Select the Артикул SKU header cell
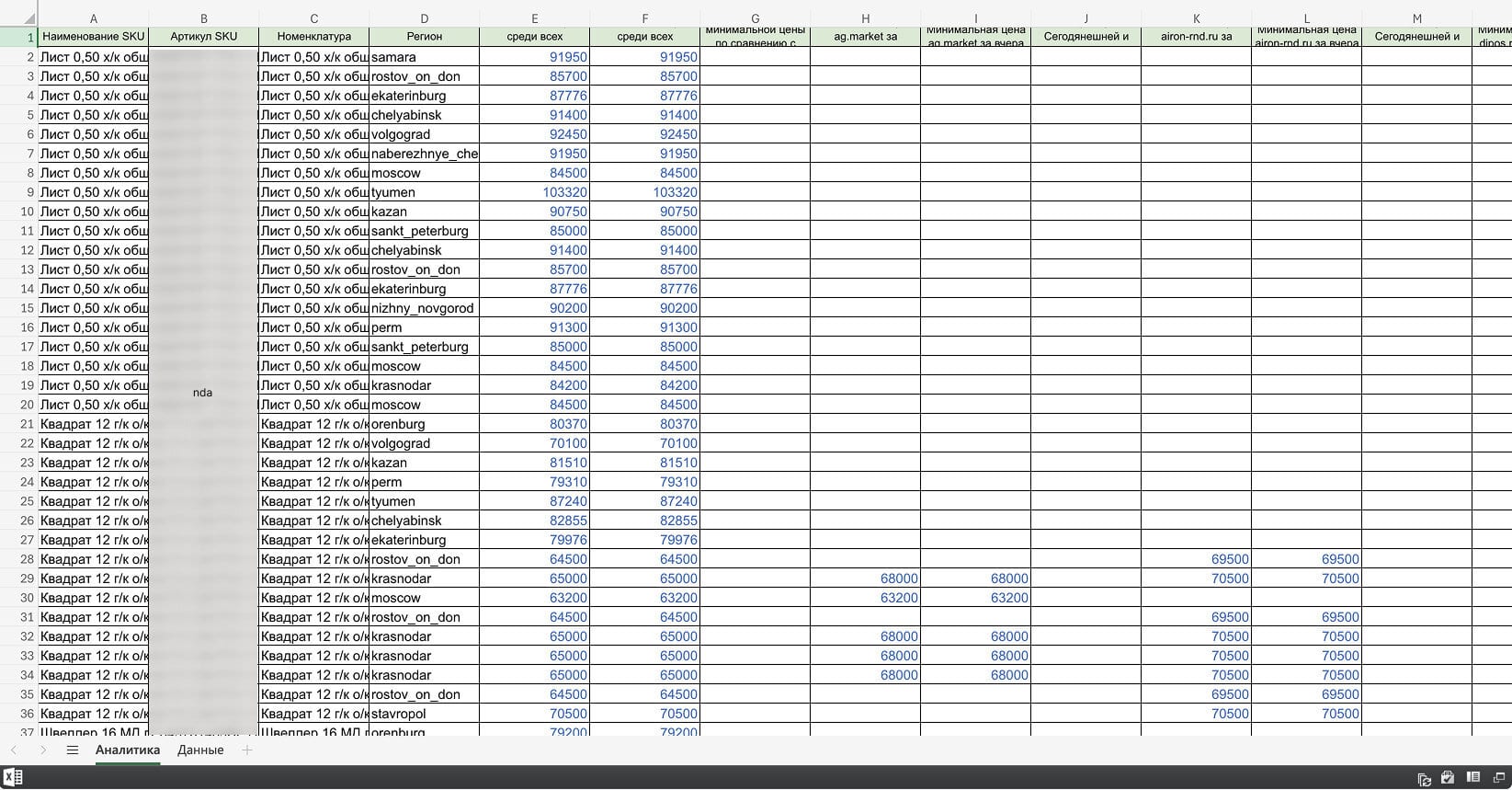The image size is (1512, 790). coord(203,37)
